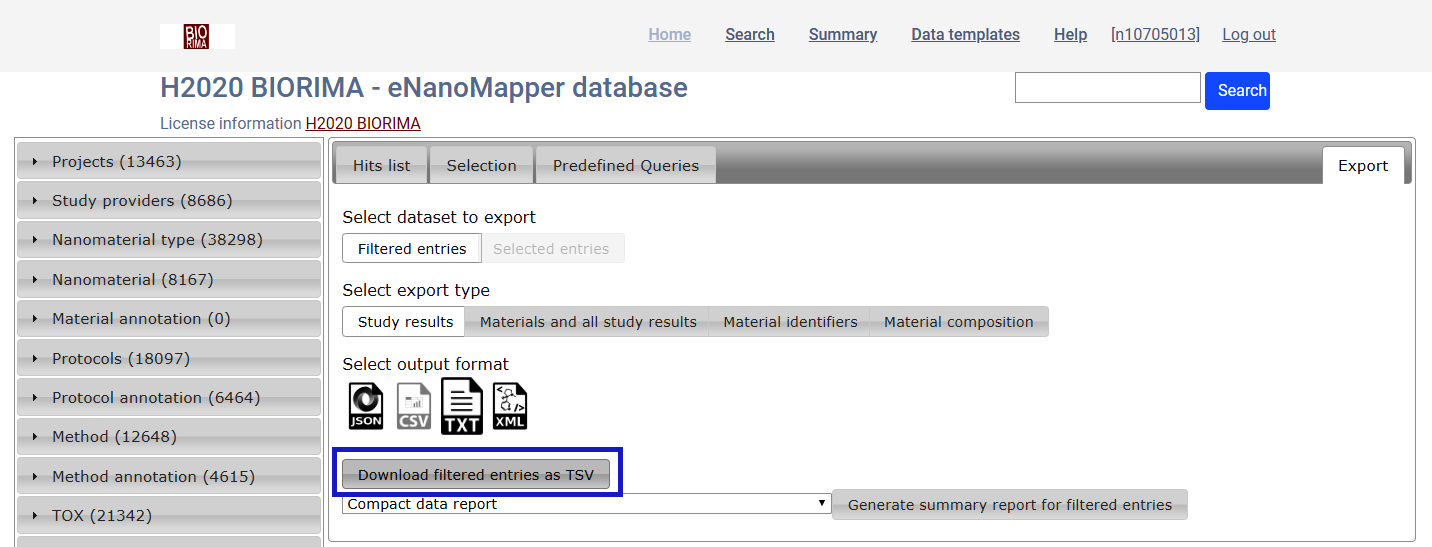Expand the Nanomaterial (8167) facet
1432x547 pixels.
169,279
